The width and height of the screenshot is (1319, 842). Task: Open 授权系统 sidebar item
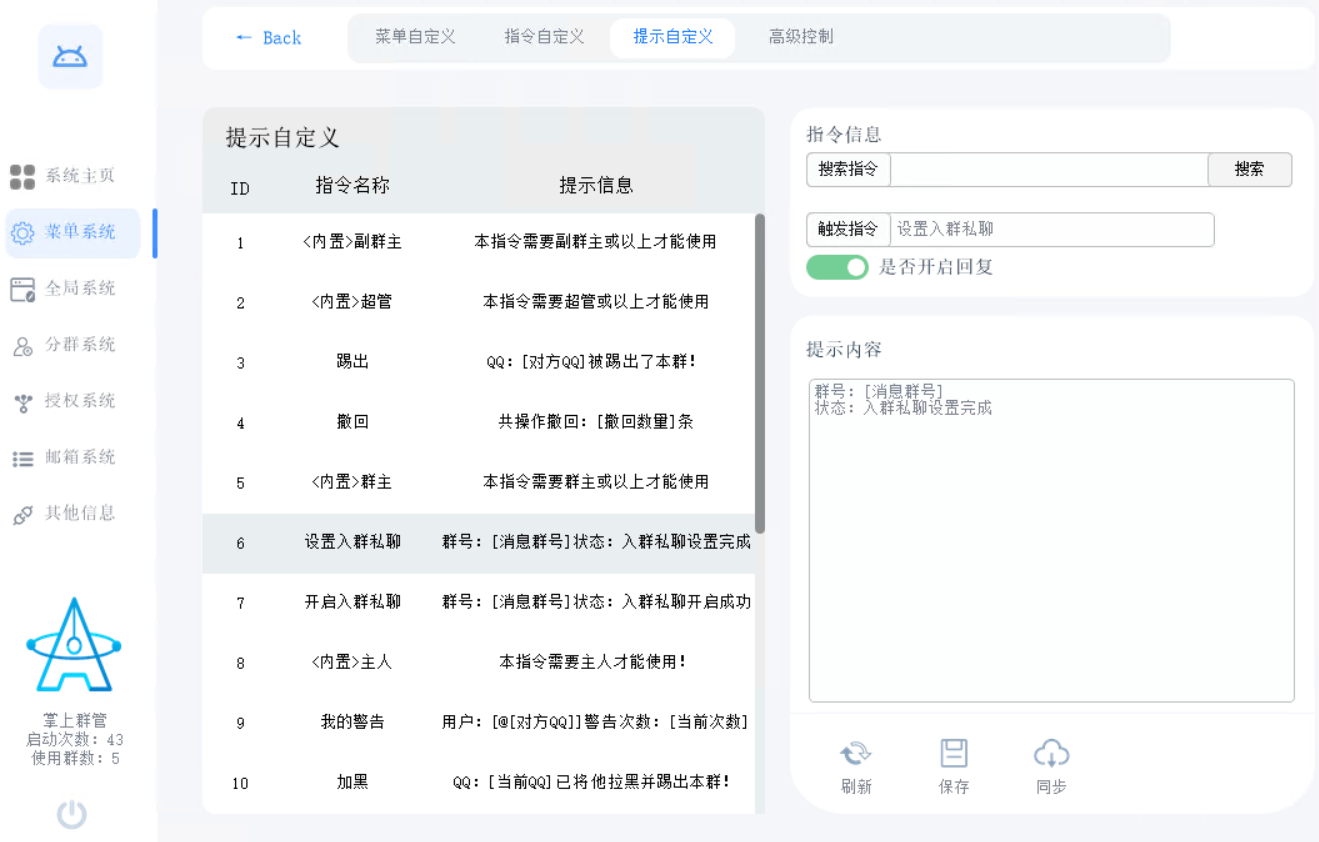click(x=62, y=401)
